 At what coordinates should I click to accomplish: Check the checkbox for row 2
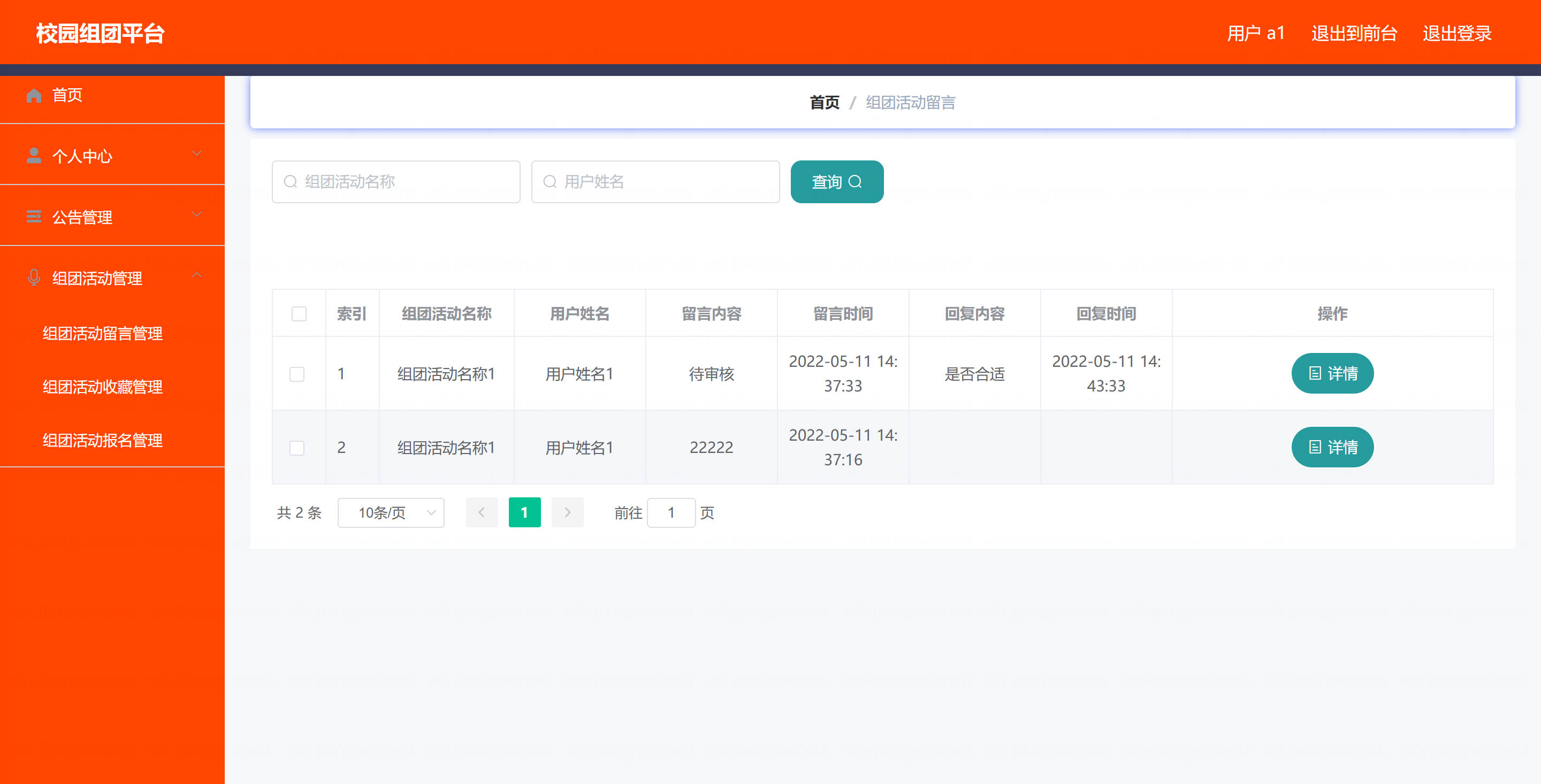coord(297,448)
